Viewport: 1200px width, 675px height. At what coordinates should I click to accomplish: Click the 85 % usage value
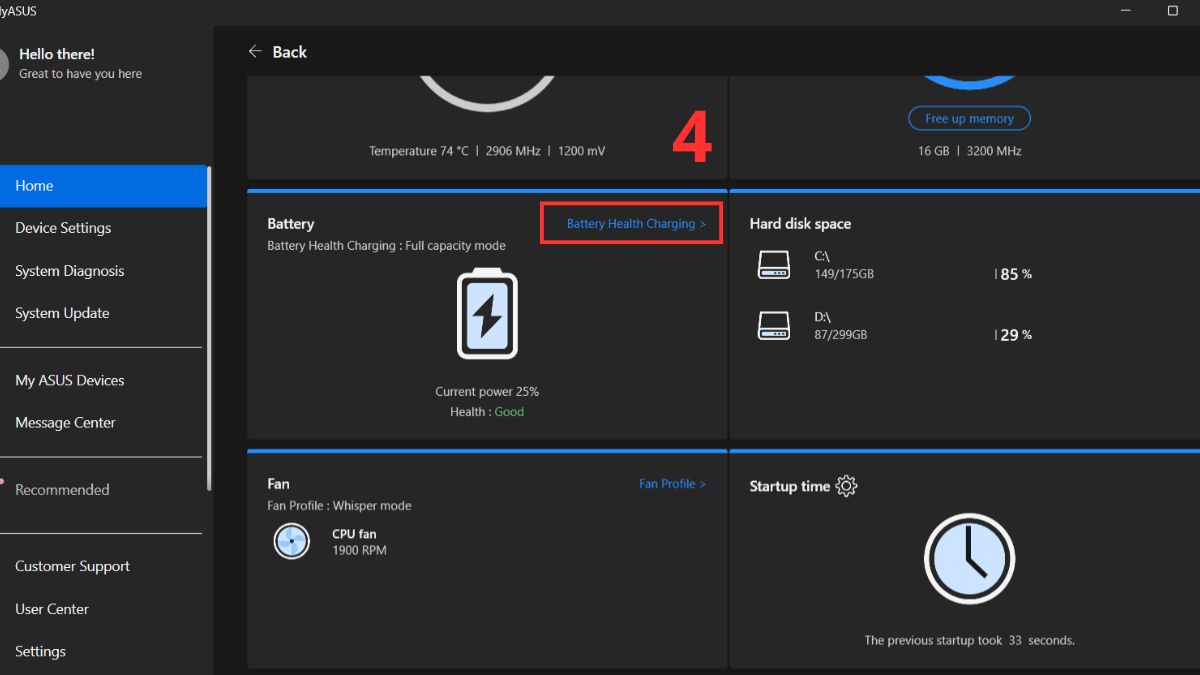pyautogui.click(x=1015, y=274)
